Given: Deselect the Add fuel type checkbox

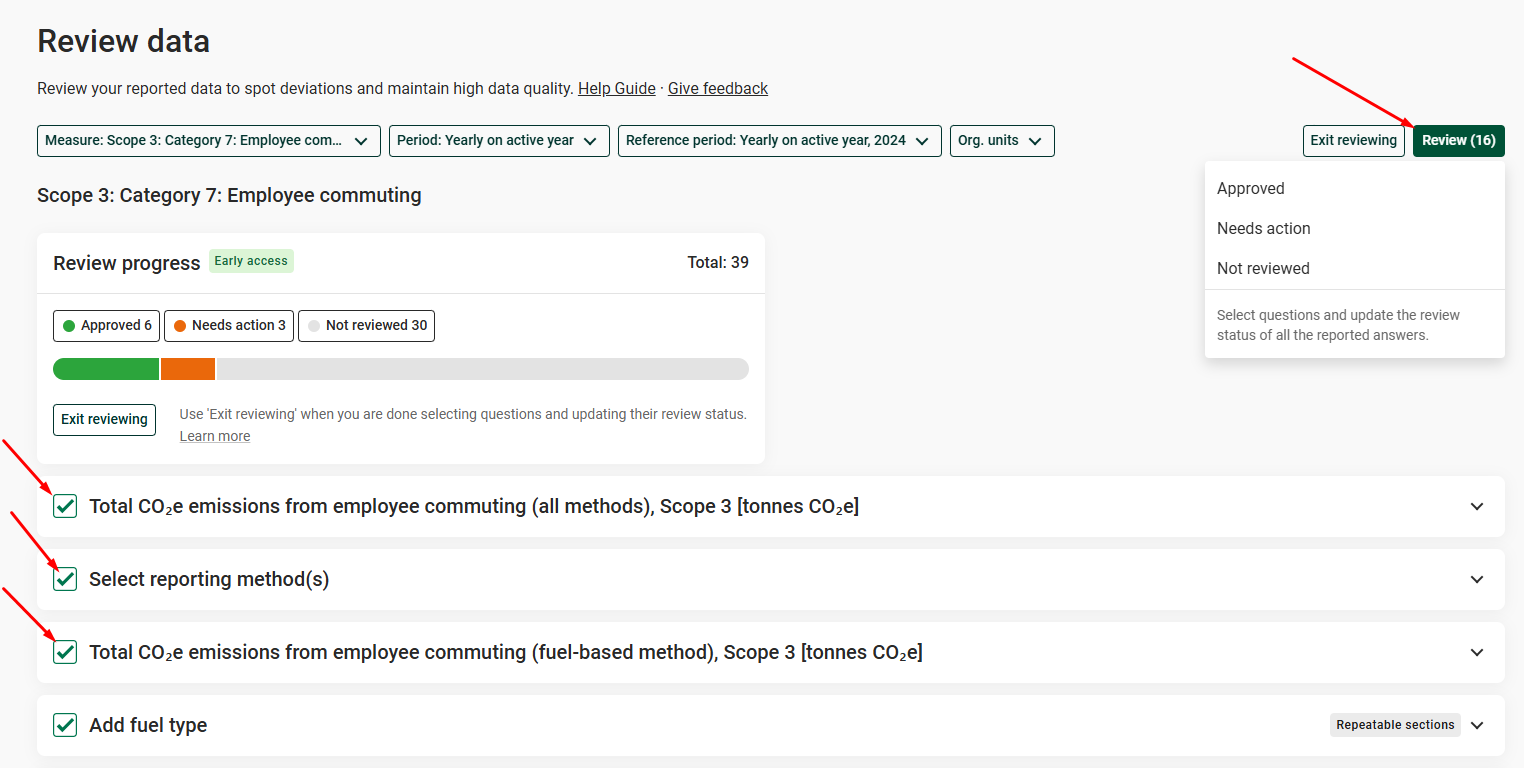Looking at the screenshot, I should point(65,725).
